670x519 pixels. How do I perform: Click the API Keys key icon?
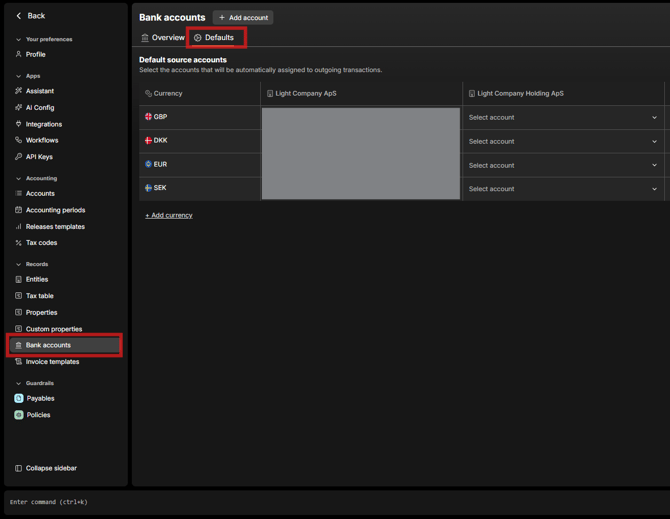[x=19, y=157]
